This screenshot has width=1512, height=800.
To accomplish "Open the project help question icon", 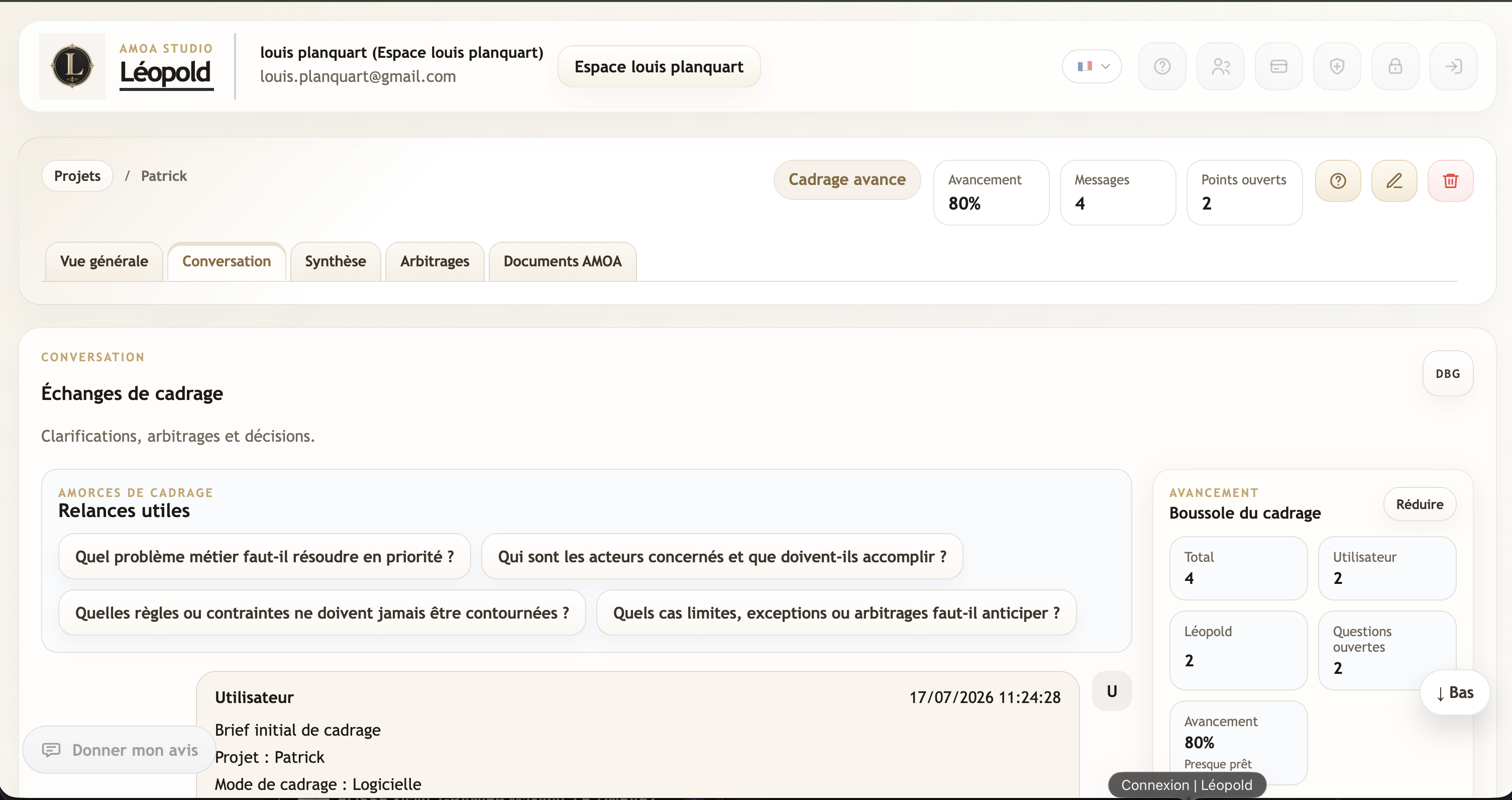I will pyautogui.click(x=1338, y=181).
